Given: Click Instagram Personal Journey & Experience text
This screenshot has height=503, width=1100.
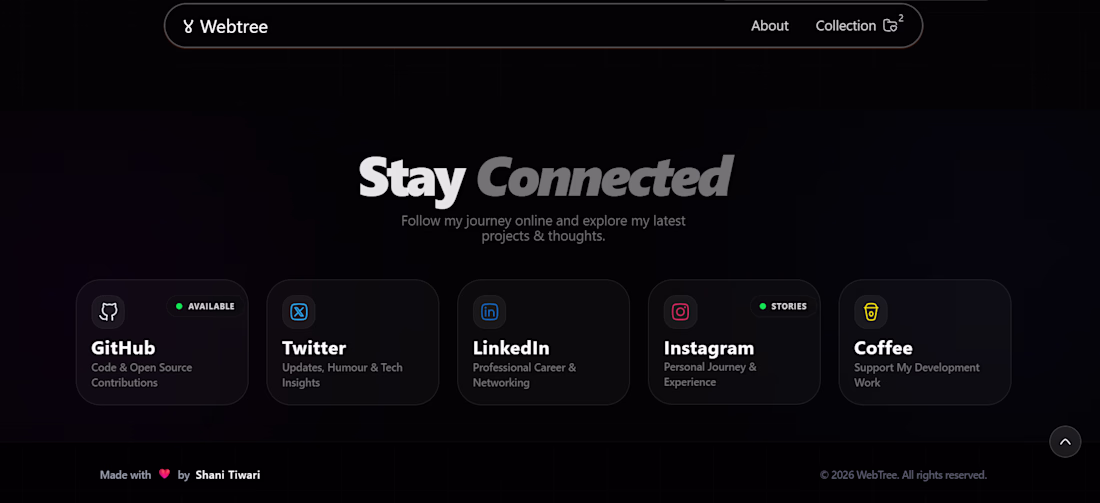Looking at the screenshot, I should point(710,375).
